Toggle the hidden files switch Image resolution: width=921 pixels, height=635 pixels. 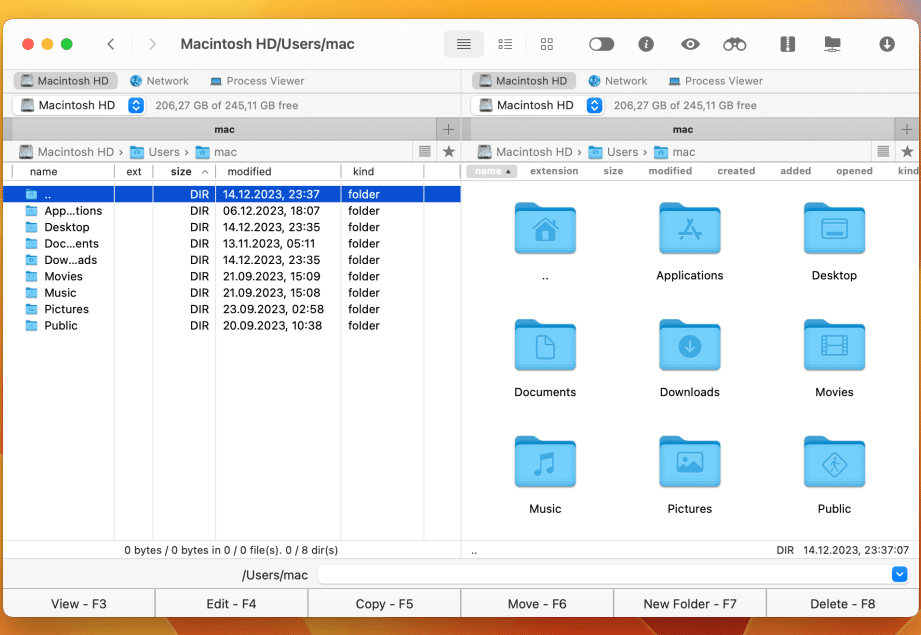601,44
